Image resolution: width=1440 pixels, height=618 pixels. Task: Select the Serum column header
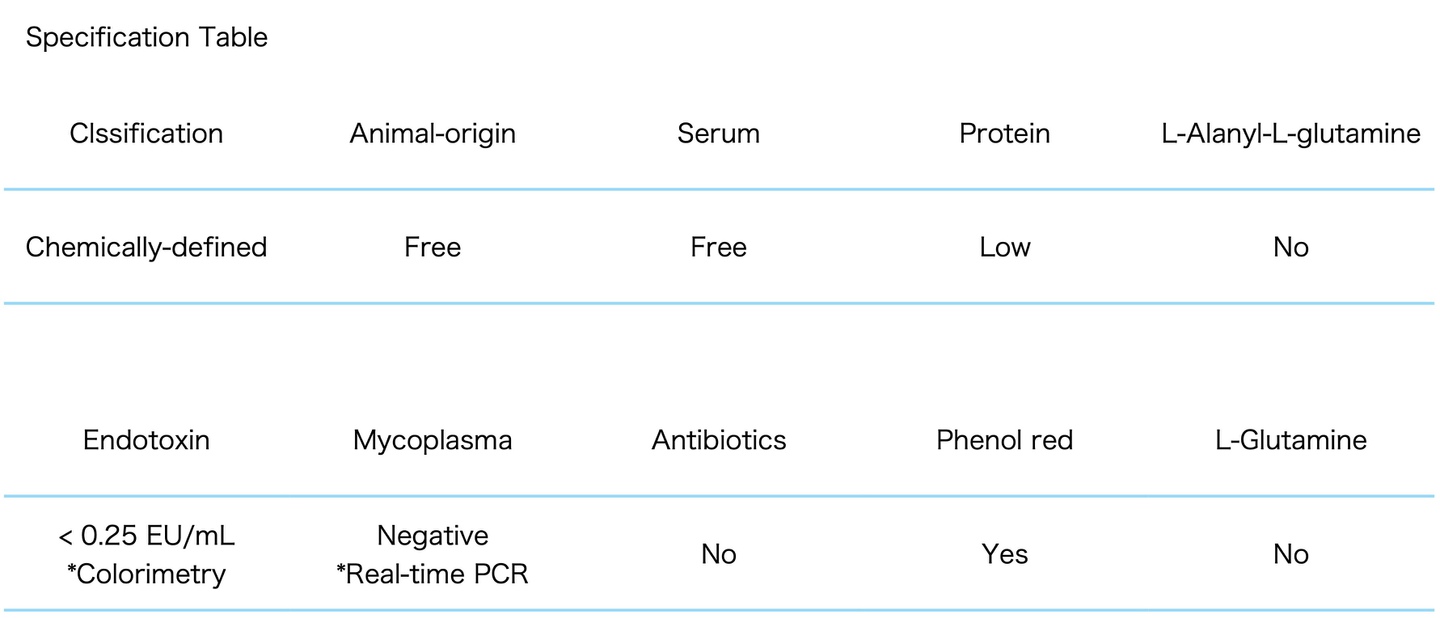click(x=718, y=133)
